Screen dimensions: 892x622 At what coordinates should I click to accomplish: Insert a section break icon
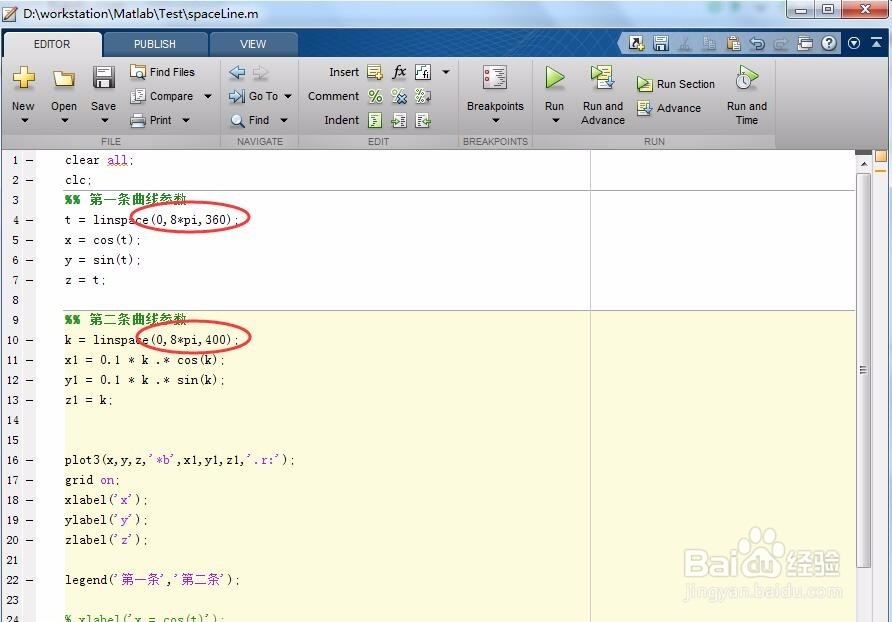[374, 72]
